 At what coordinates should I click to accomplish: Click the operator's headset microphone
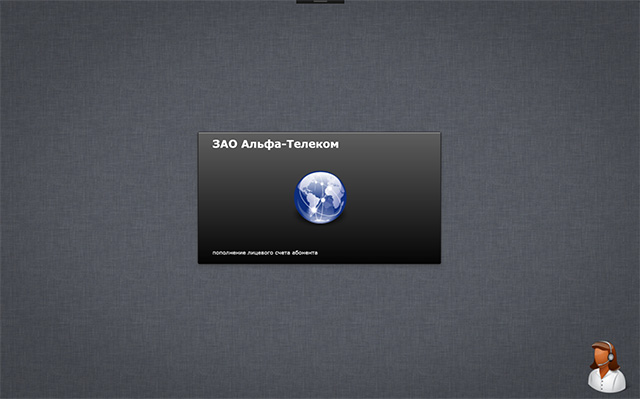(x=603, y=362)
